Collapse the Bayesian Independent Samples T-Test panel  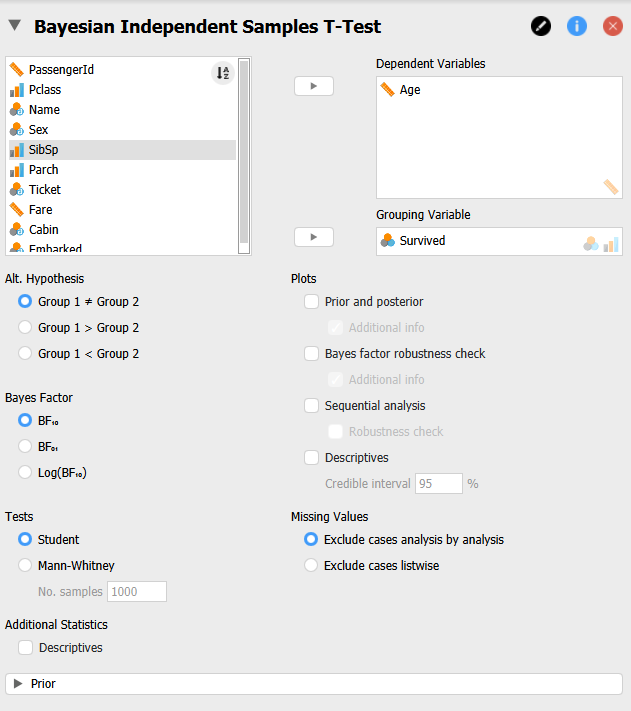pyautogui.click(x=15, y=26)
